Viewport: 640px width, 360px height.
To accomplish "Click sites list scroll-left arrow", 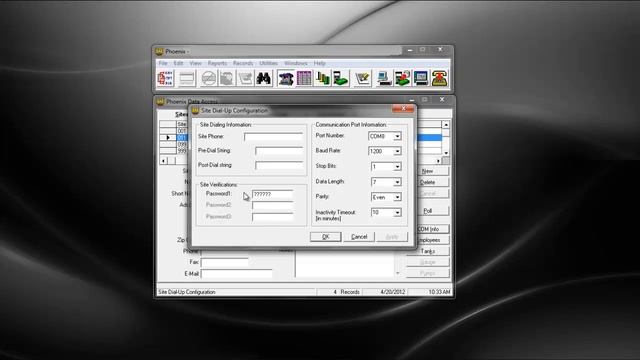I will pos(163,161).
